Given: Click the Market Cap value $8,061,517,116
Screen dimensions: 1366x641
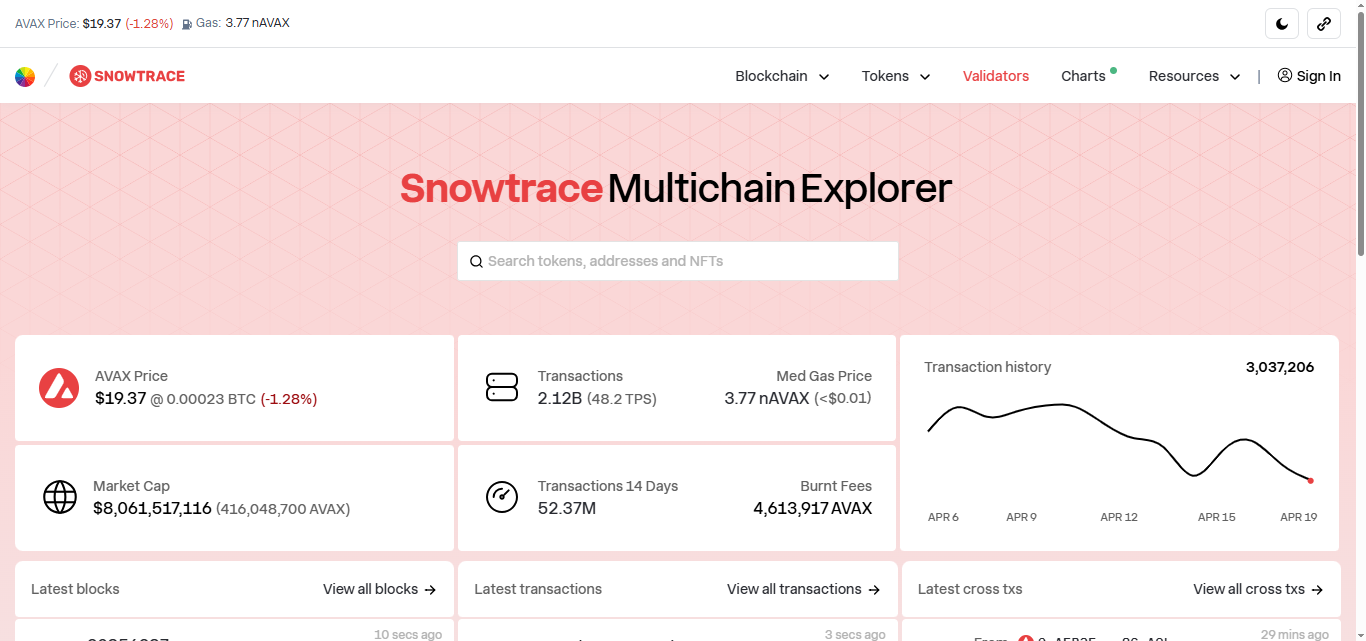Looking at the screenshot, I should click(x=152, y=508).
